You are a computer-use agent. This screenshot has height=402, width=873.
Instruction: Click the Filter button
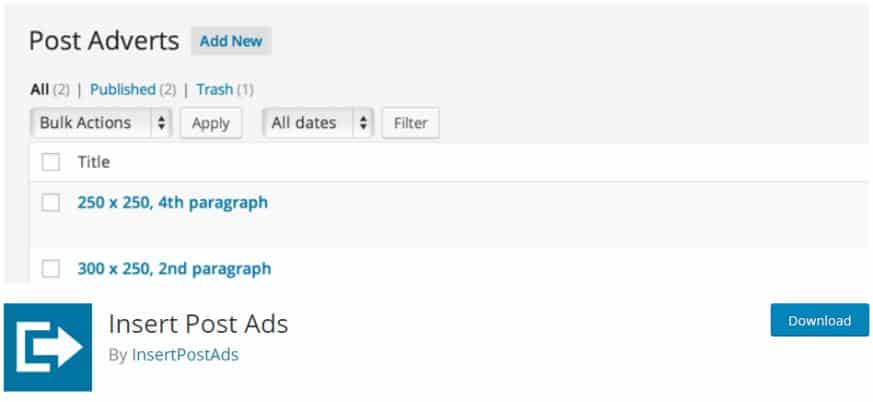tap(410, 123)
